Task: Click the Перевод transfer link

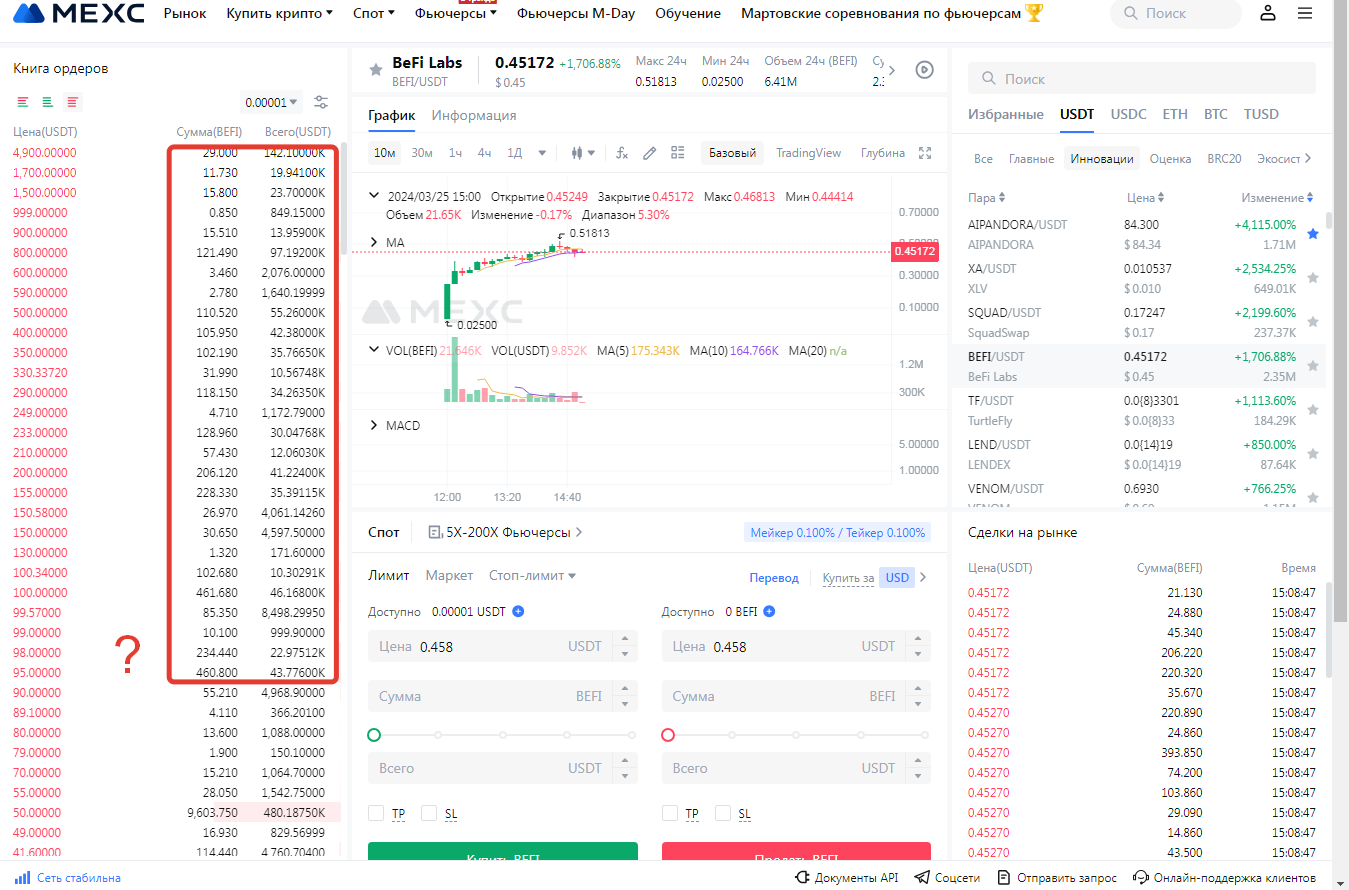Action: coord(774,577)
